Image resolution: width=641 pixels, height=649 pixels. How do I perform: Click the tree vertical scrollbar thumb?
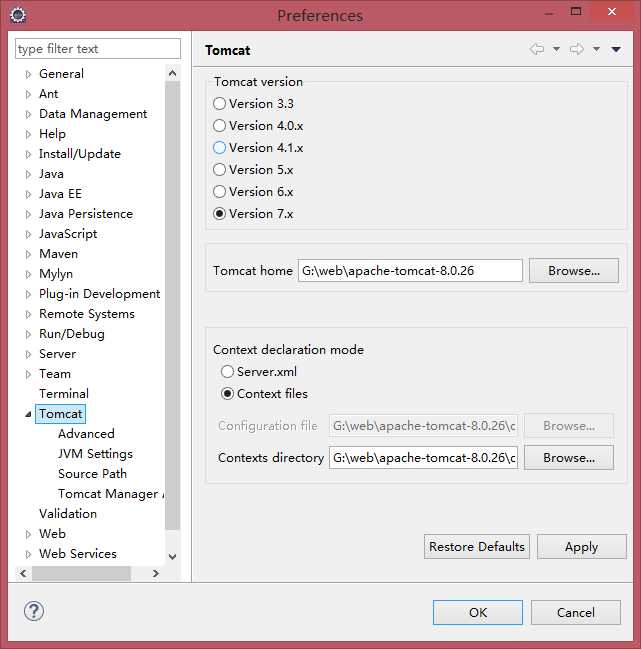[x=173, y=305]
